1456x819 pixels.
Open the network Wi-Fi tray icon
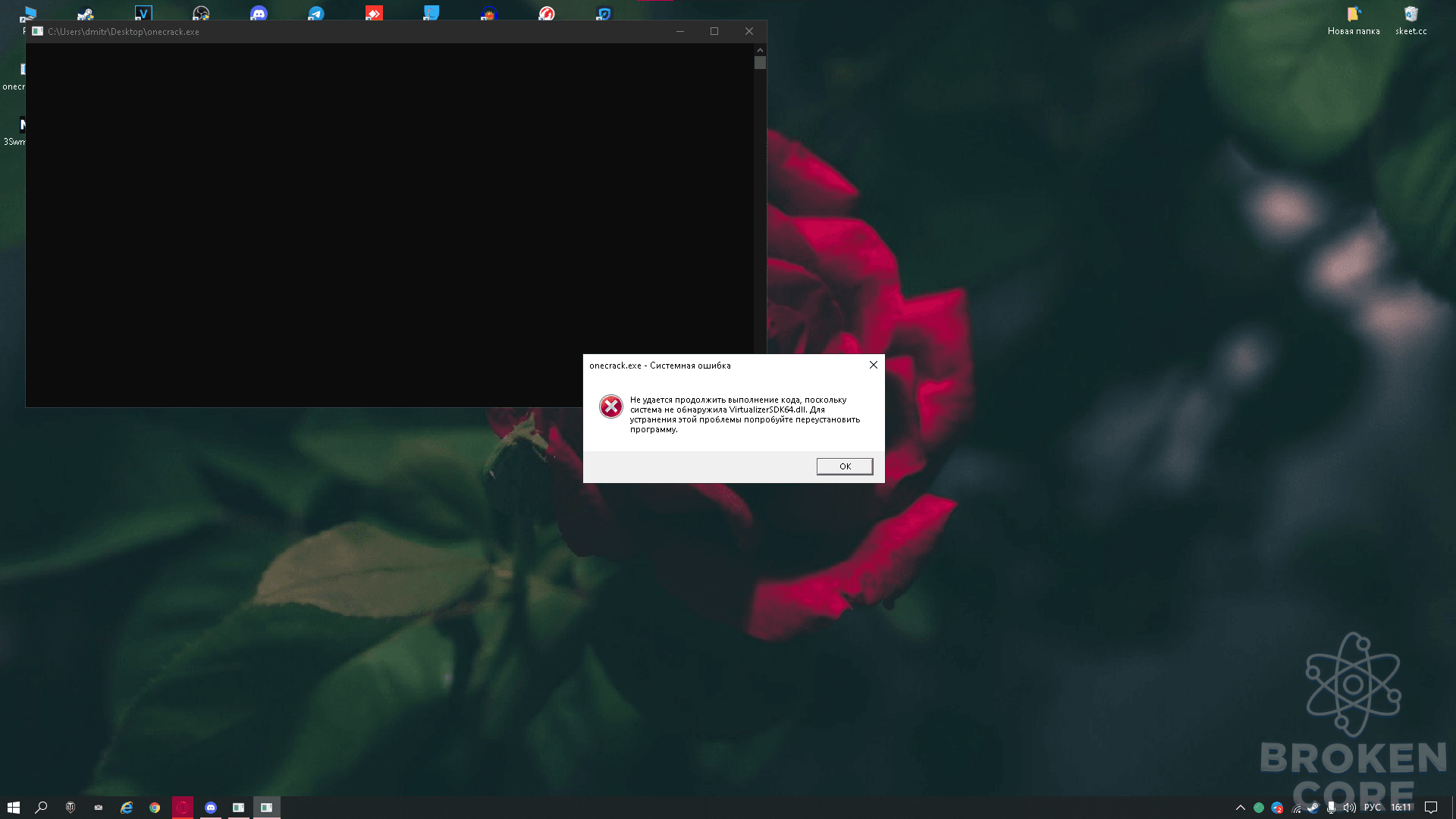tap(1296, 808)
